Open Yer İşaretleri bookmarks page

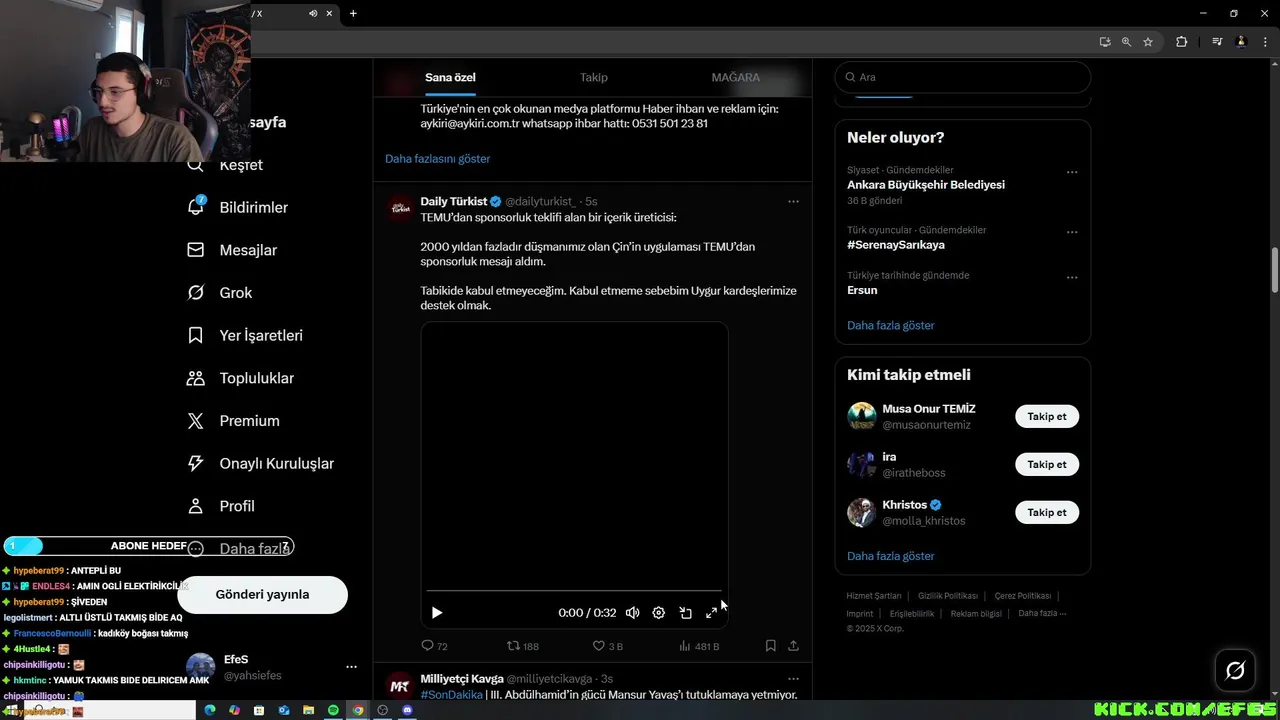click(261, 336)
